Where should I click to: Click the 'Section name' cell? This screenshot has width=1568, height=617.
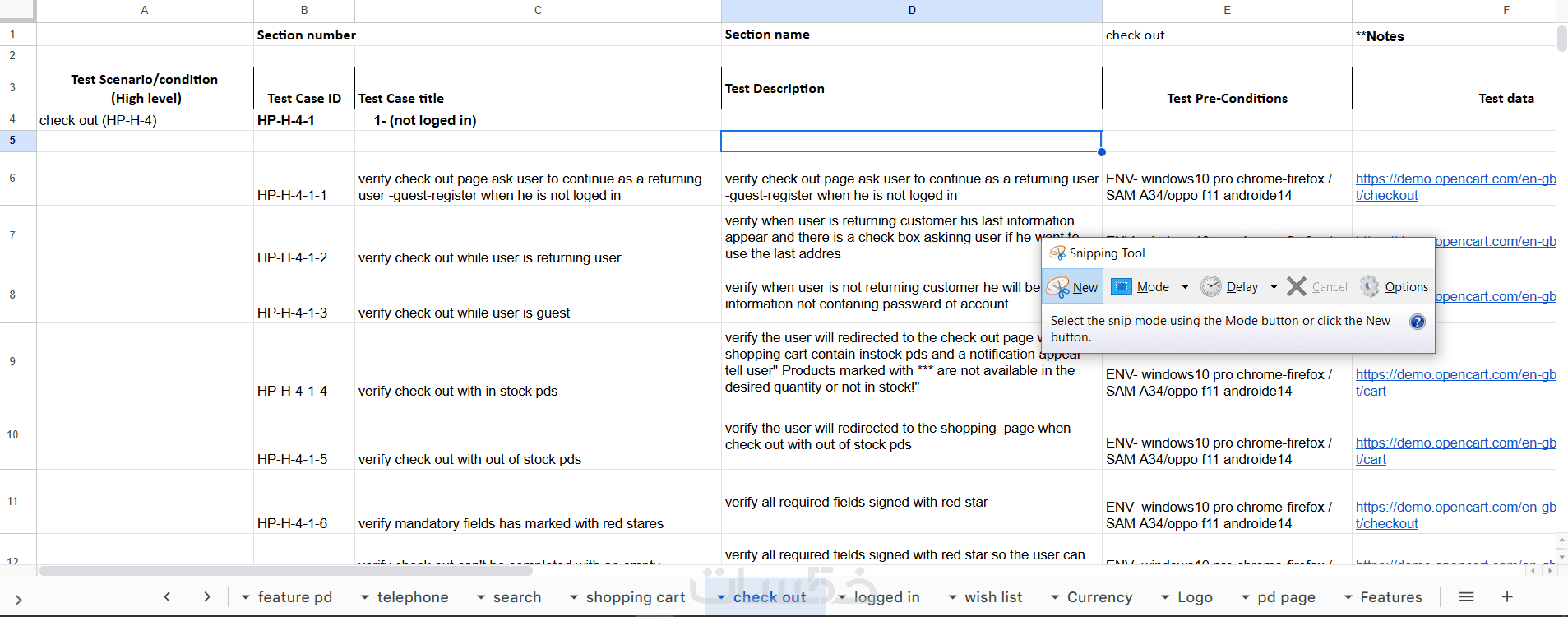click(911, 35)
